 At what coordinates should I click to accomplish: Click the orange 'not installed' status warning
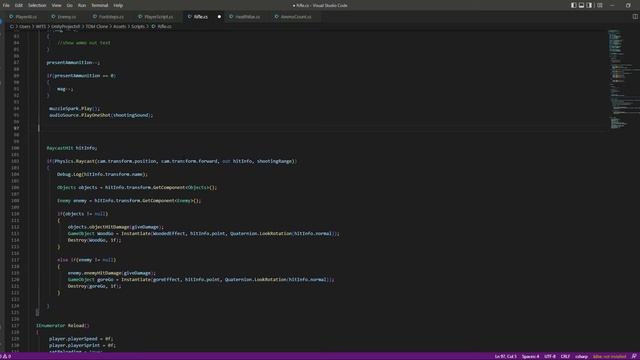(x=609, y=357)
